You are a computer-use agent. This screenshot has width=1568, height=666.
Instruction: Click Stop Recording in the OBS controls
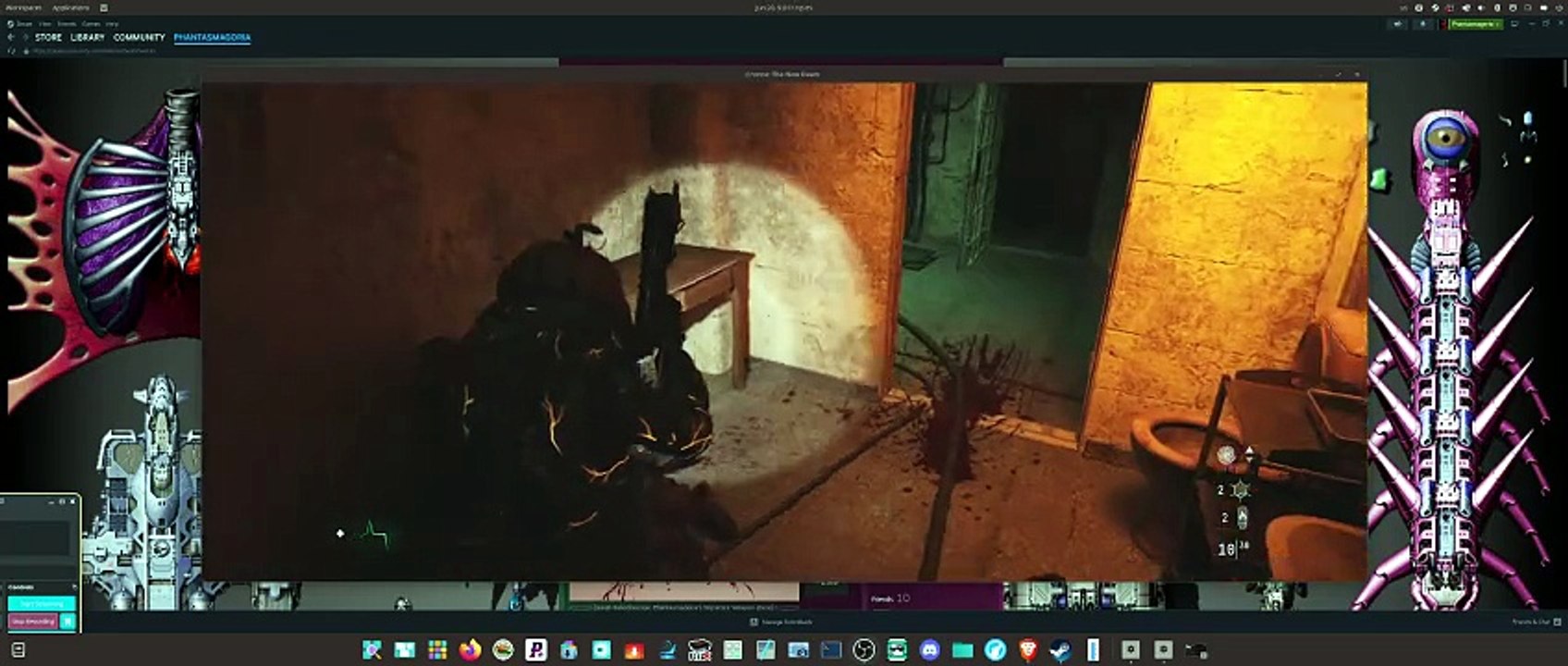[33, 622]
